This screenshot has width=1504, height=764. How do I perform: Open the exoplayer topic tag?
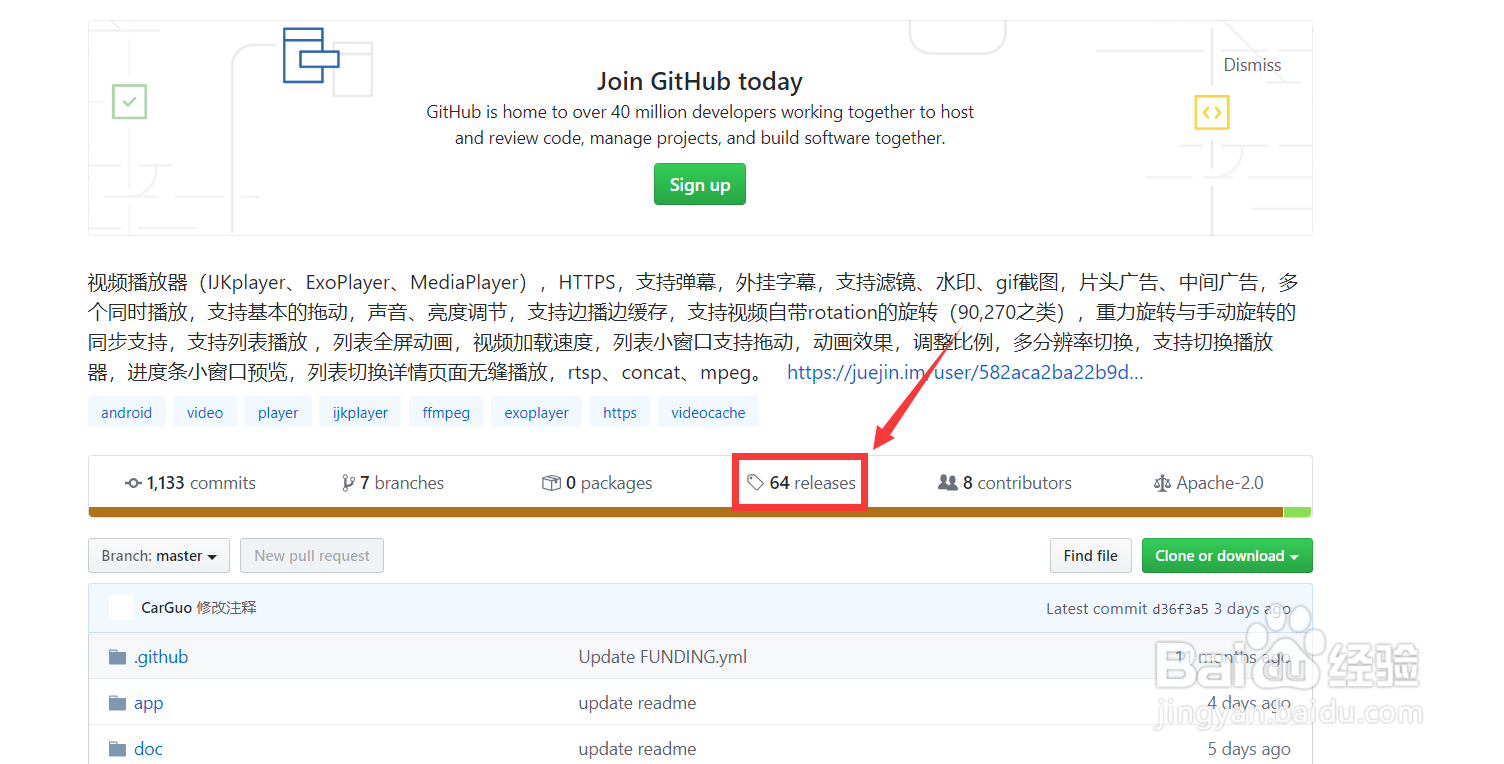coord(536,412)
